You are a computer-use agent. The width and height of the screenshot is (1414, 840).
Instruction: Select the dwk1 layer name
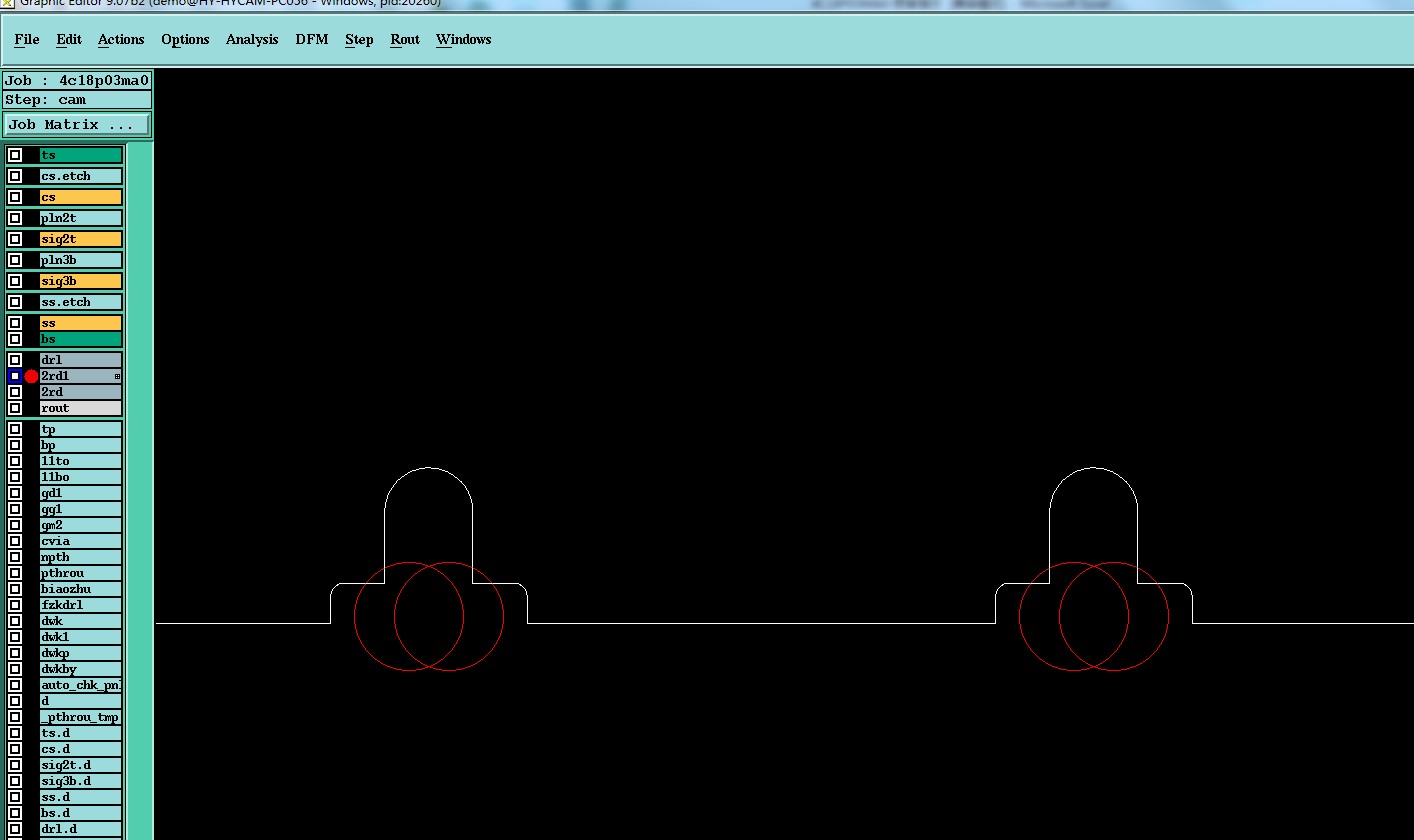80,637
